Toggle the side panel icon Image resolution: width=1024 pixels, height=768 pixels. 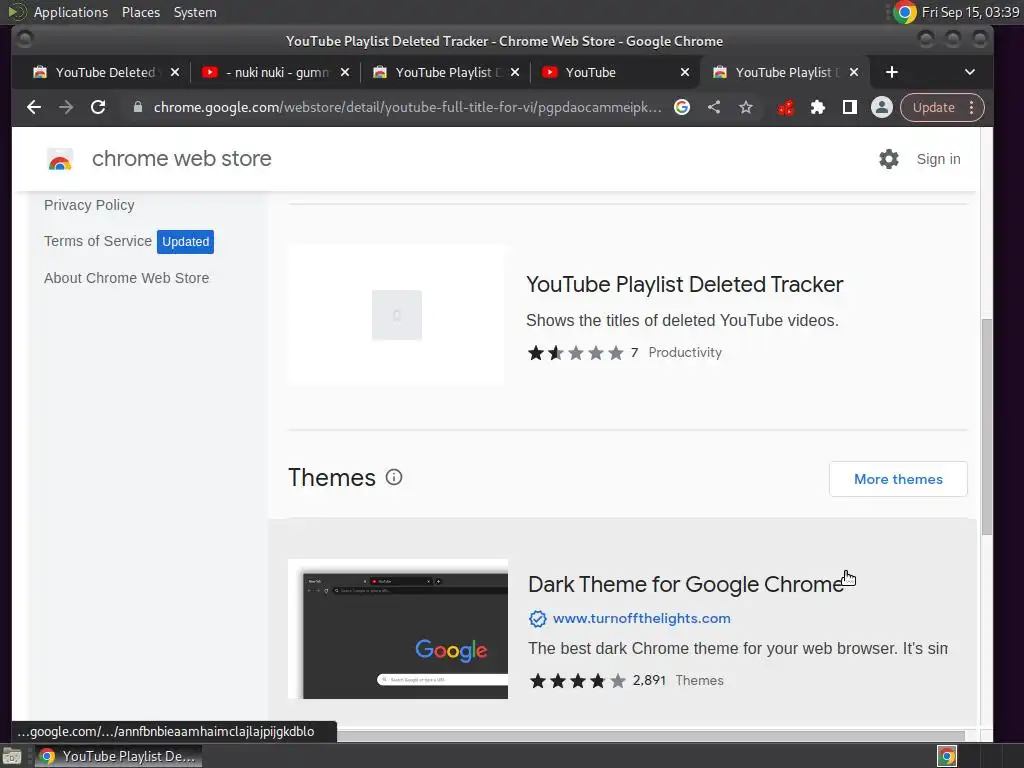(850, 107)
